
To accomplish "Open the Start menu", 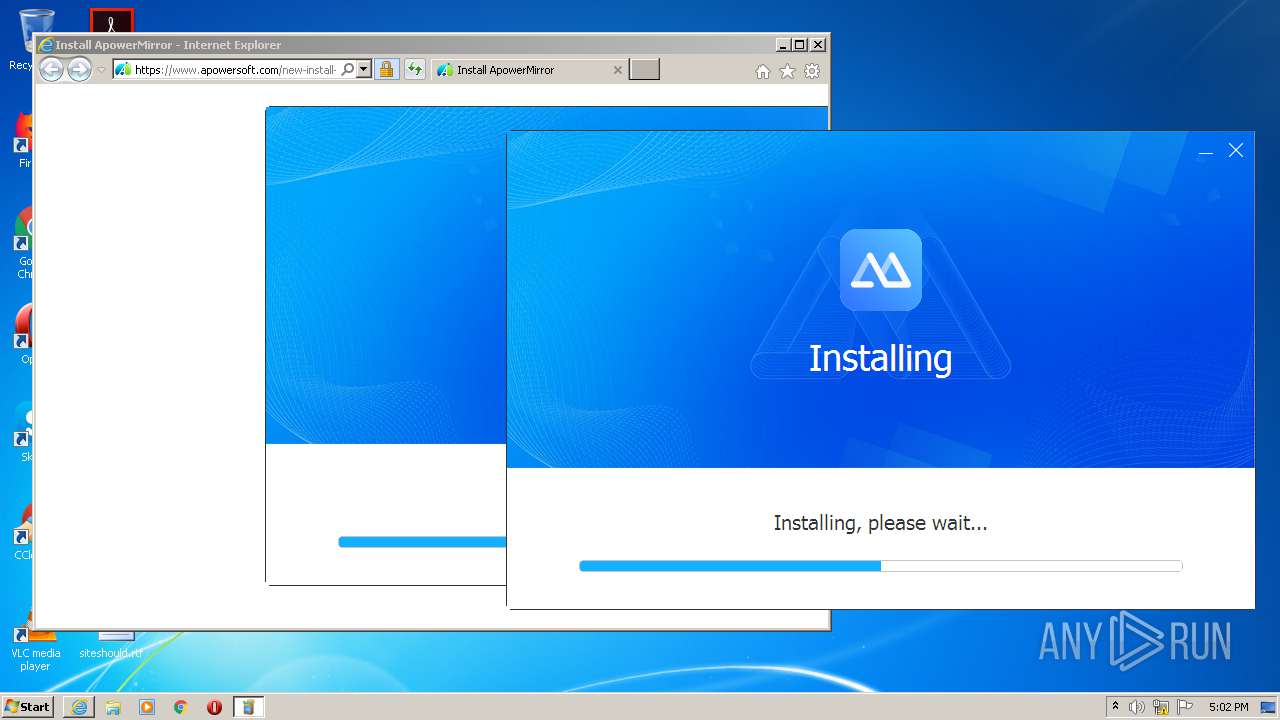I will [x=27, y=706].
